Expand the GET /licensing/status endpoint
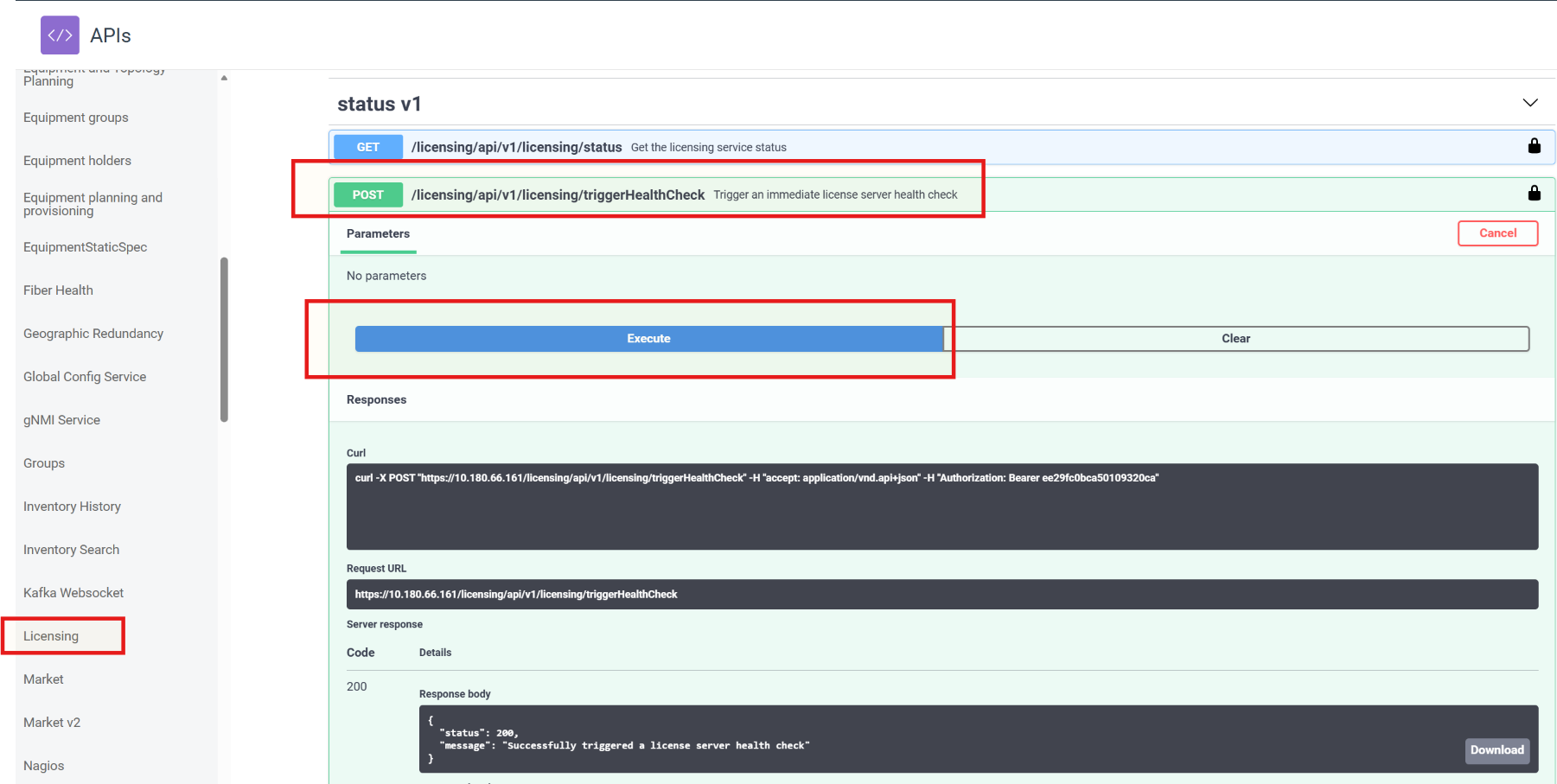Image resolution: width=1557 pixels, height=784 pixels. pos(941,147)
